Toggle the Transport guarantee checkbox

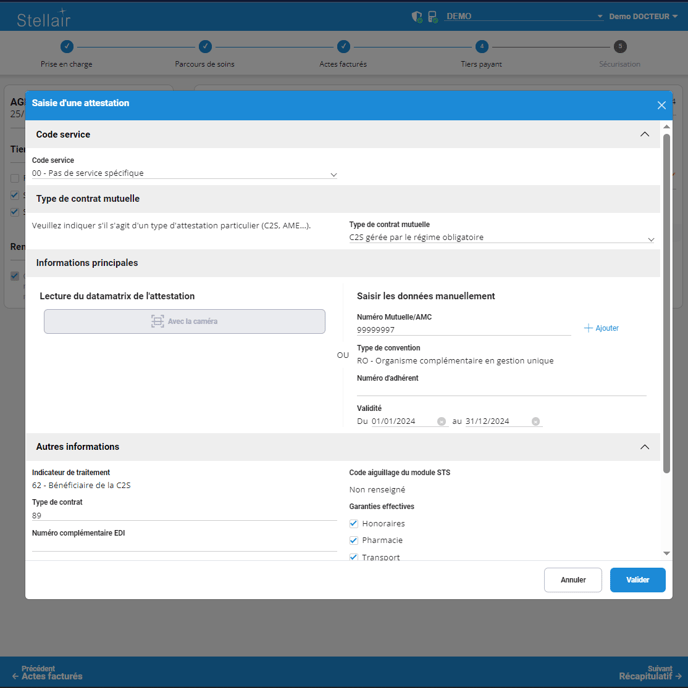(x=353, y=557)
